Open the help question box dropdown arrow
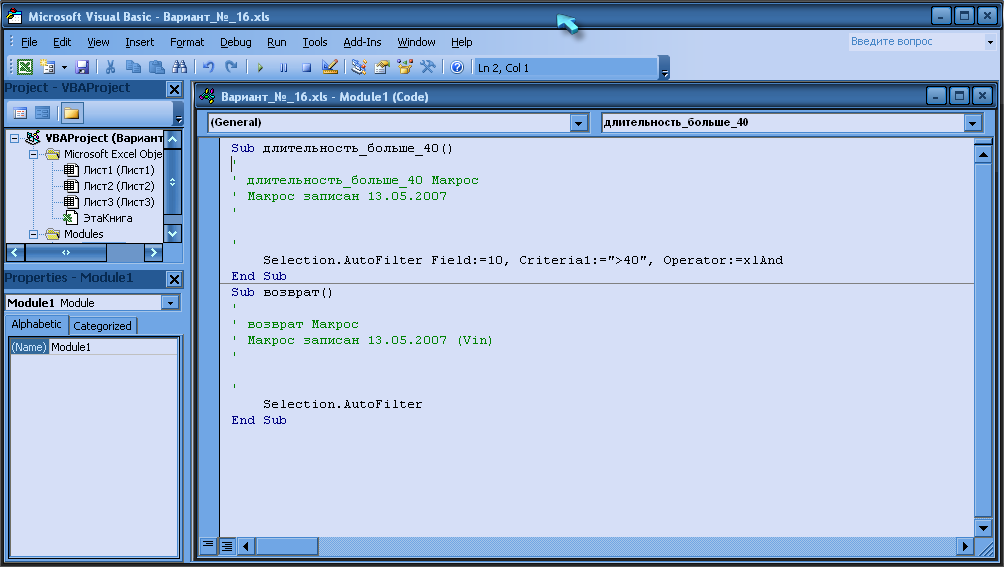 click(991, 42)
